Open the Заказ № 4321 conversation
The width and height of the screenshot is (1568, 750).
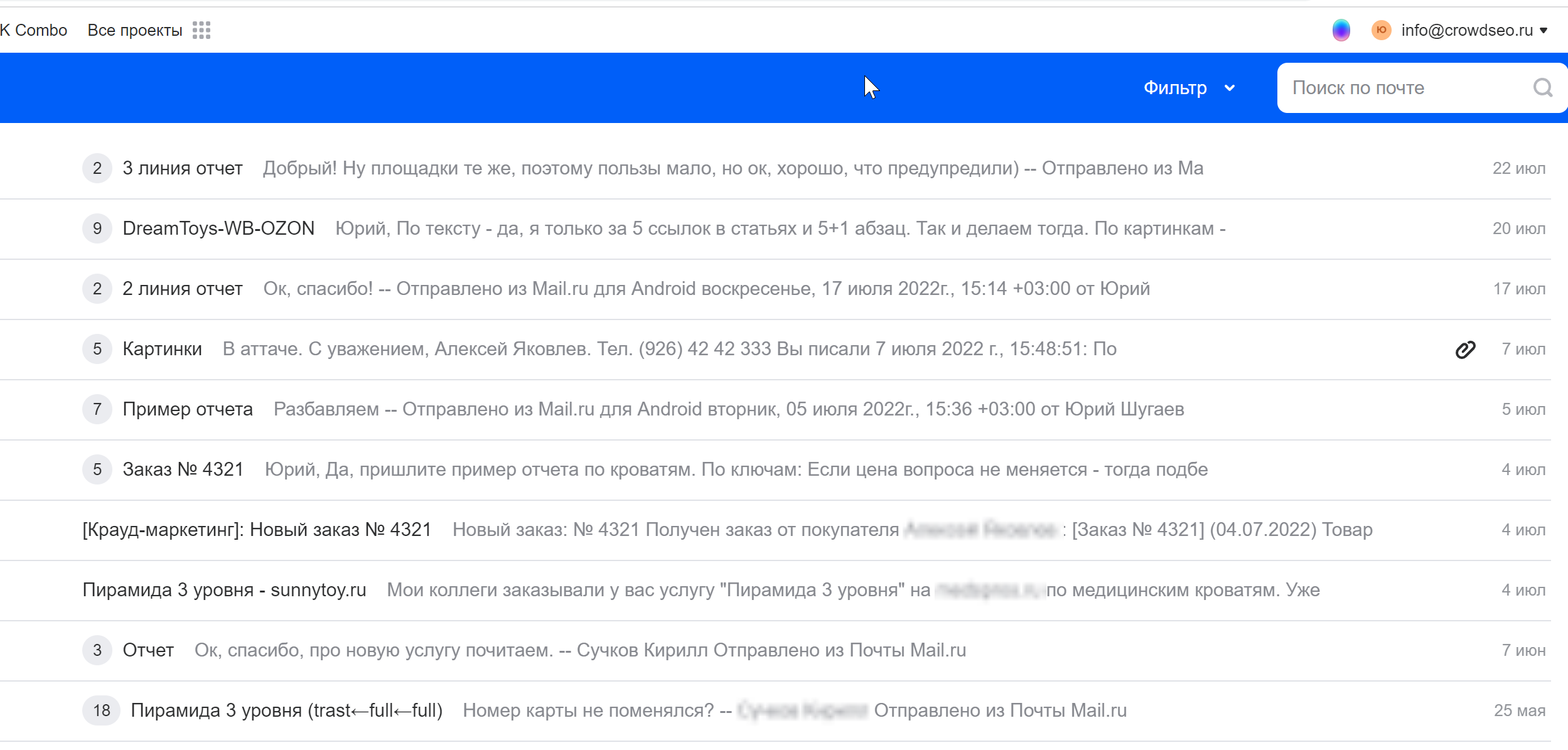183,469
